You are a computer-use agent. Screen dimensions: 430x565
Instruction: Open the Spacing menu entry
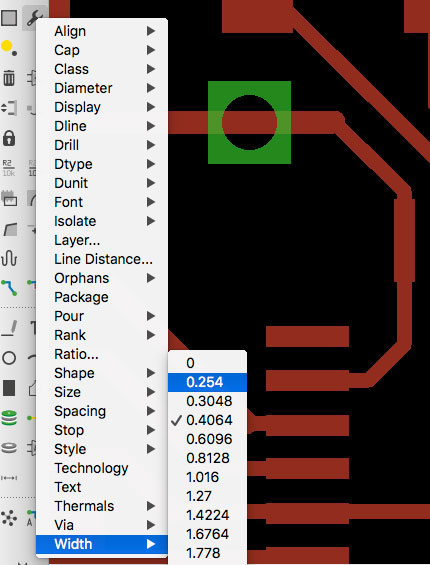[102, 411]
